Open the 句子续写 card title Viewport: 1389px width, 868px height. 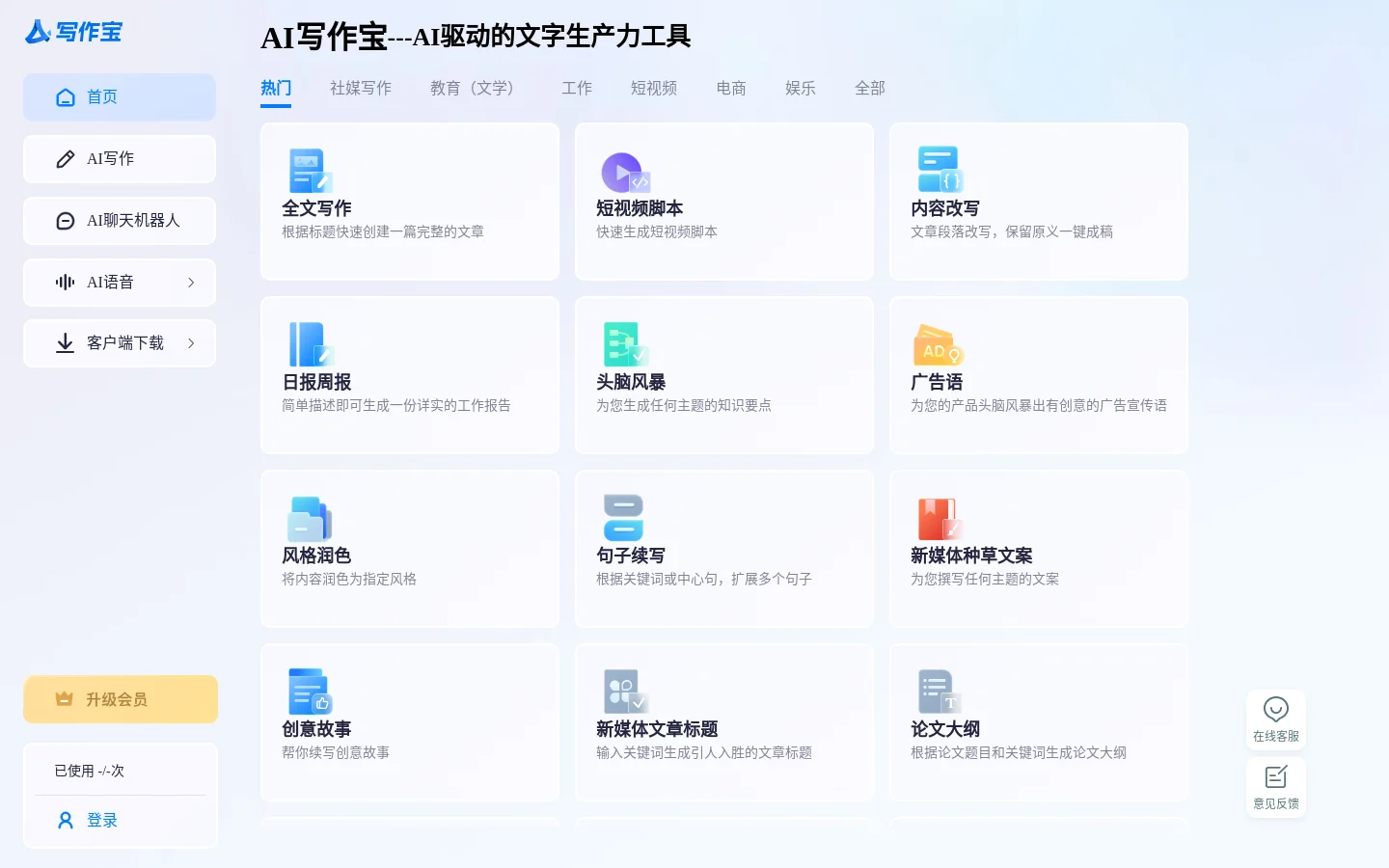coord(631,556)
